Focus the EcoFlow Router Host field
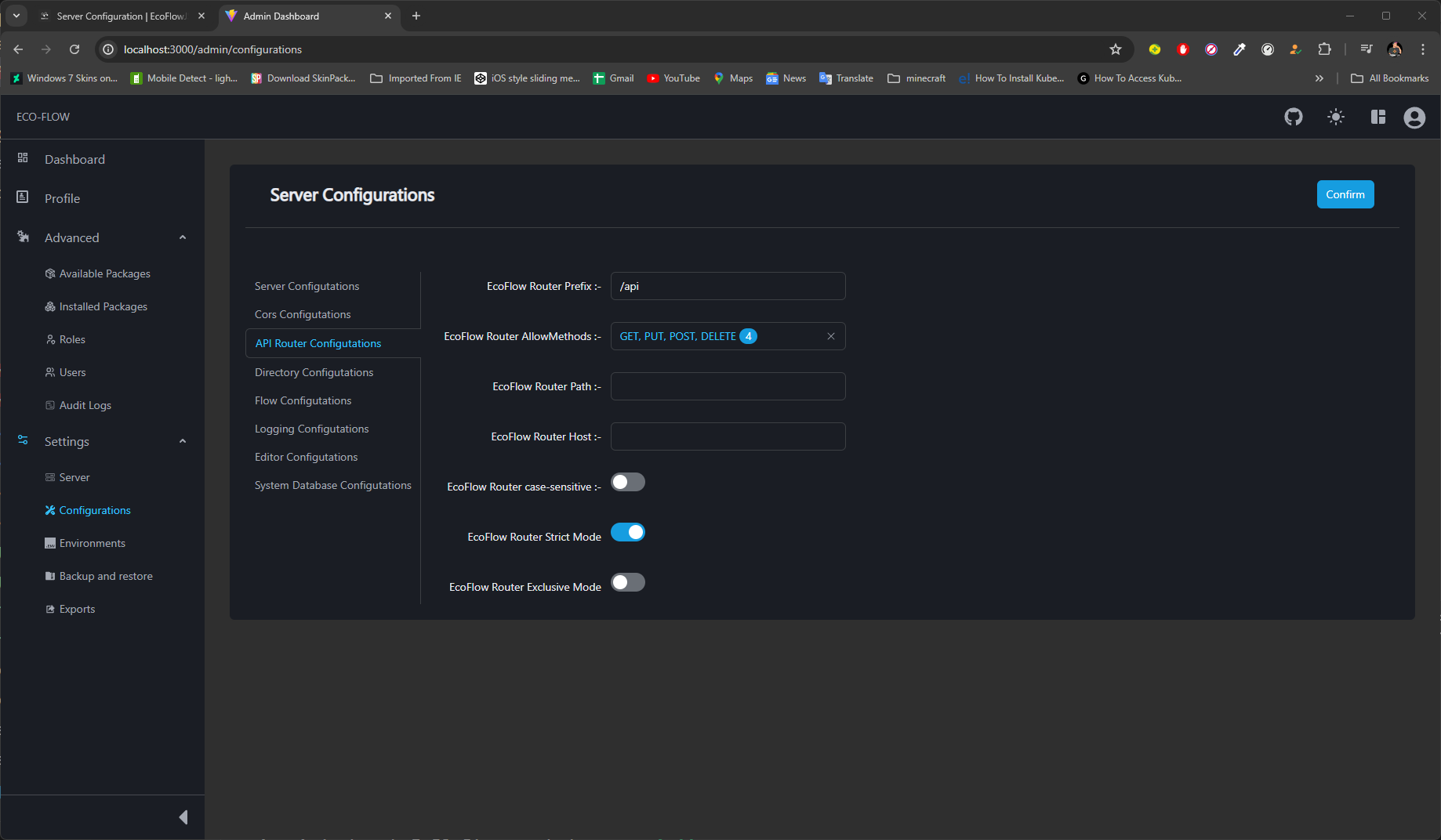 click(x=728, y=436)
